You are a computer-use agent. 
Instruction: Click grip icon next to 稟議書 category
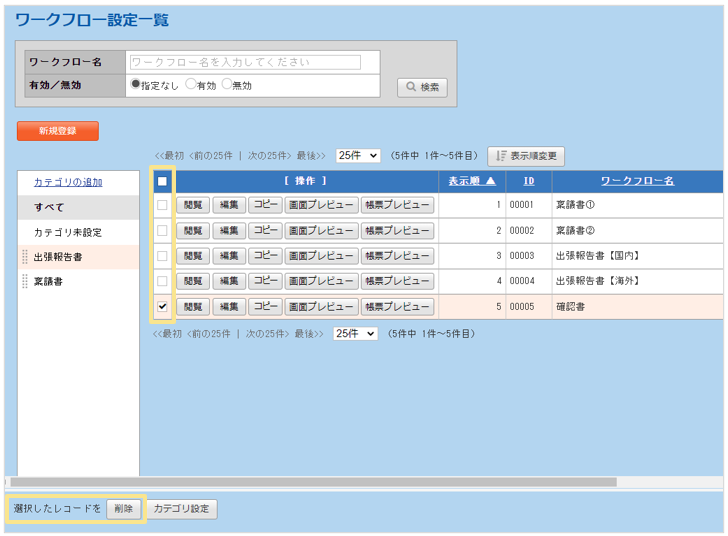25,282
